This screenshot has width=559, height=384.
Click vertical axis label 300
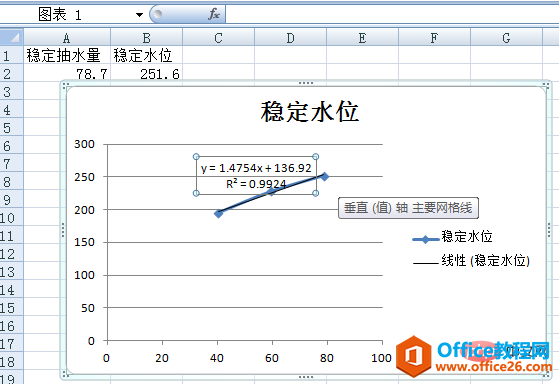[84, 144]
